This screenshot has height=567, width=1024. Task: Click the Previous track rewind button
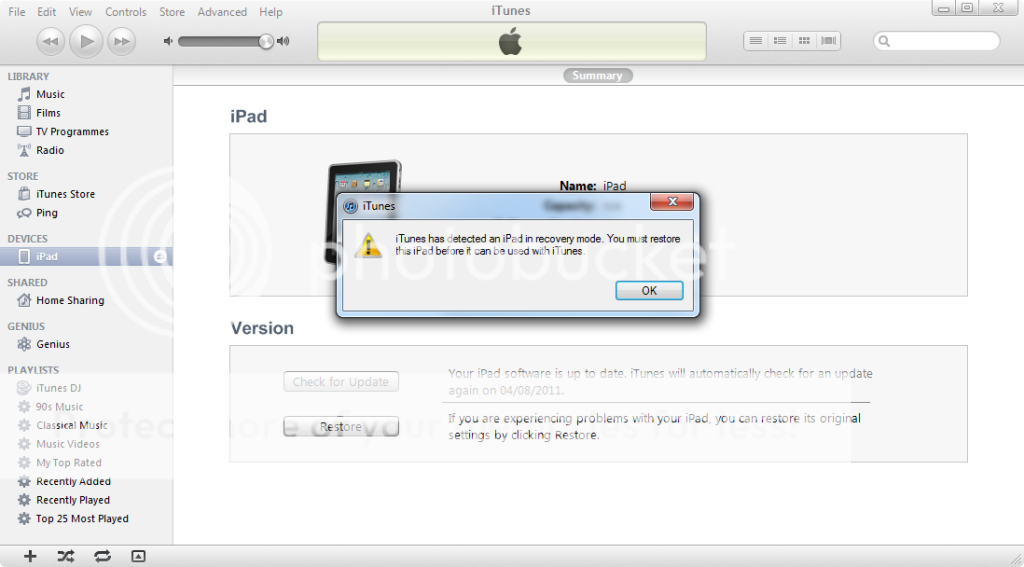[x=50, y=42]
